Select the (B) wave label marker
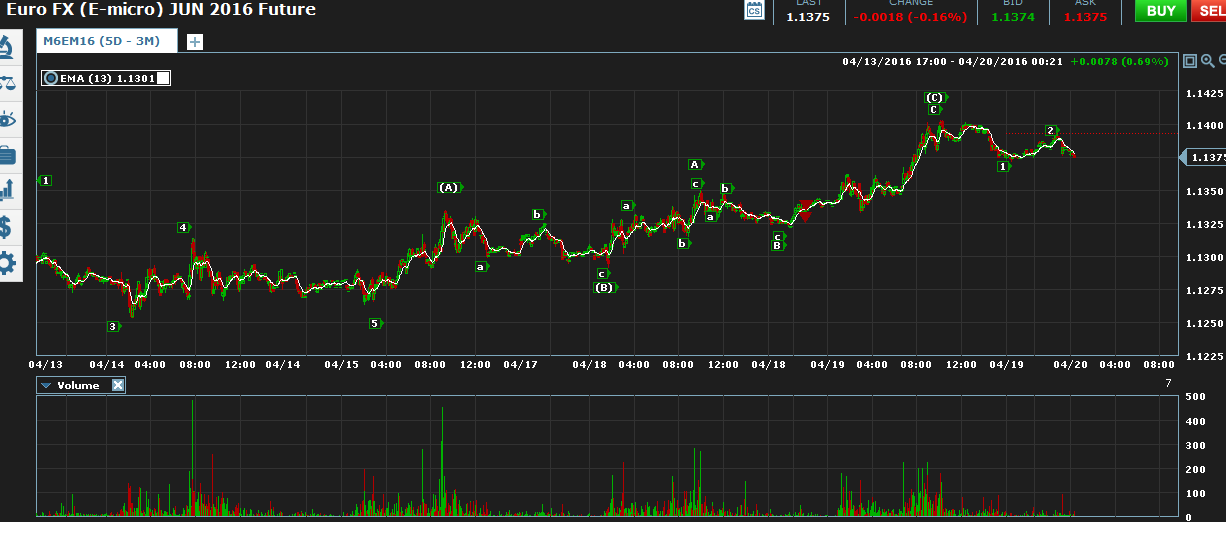Screen dimensions: 1226x546 pyautogui.click(x=605, y=287)
